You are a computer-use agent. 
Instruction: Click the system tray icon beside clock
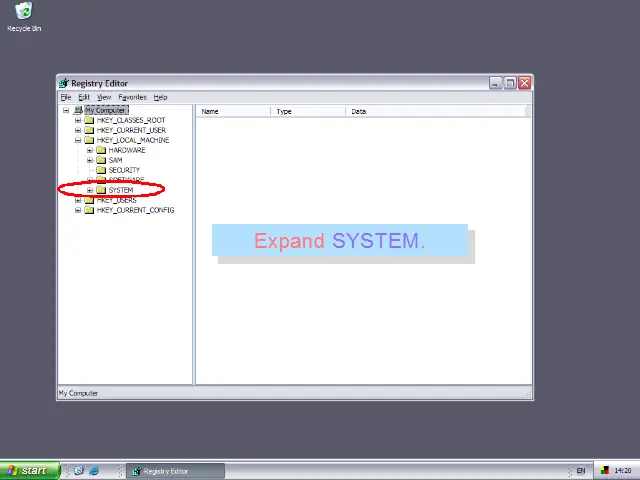(604, 471)
